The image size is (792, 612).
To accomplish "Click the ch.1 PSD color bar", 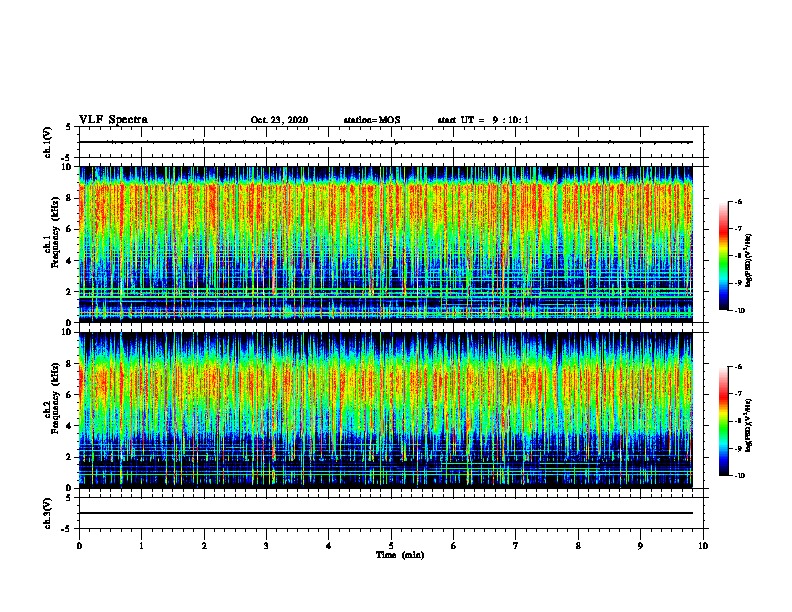I will tap(723, 256).
